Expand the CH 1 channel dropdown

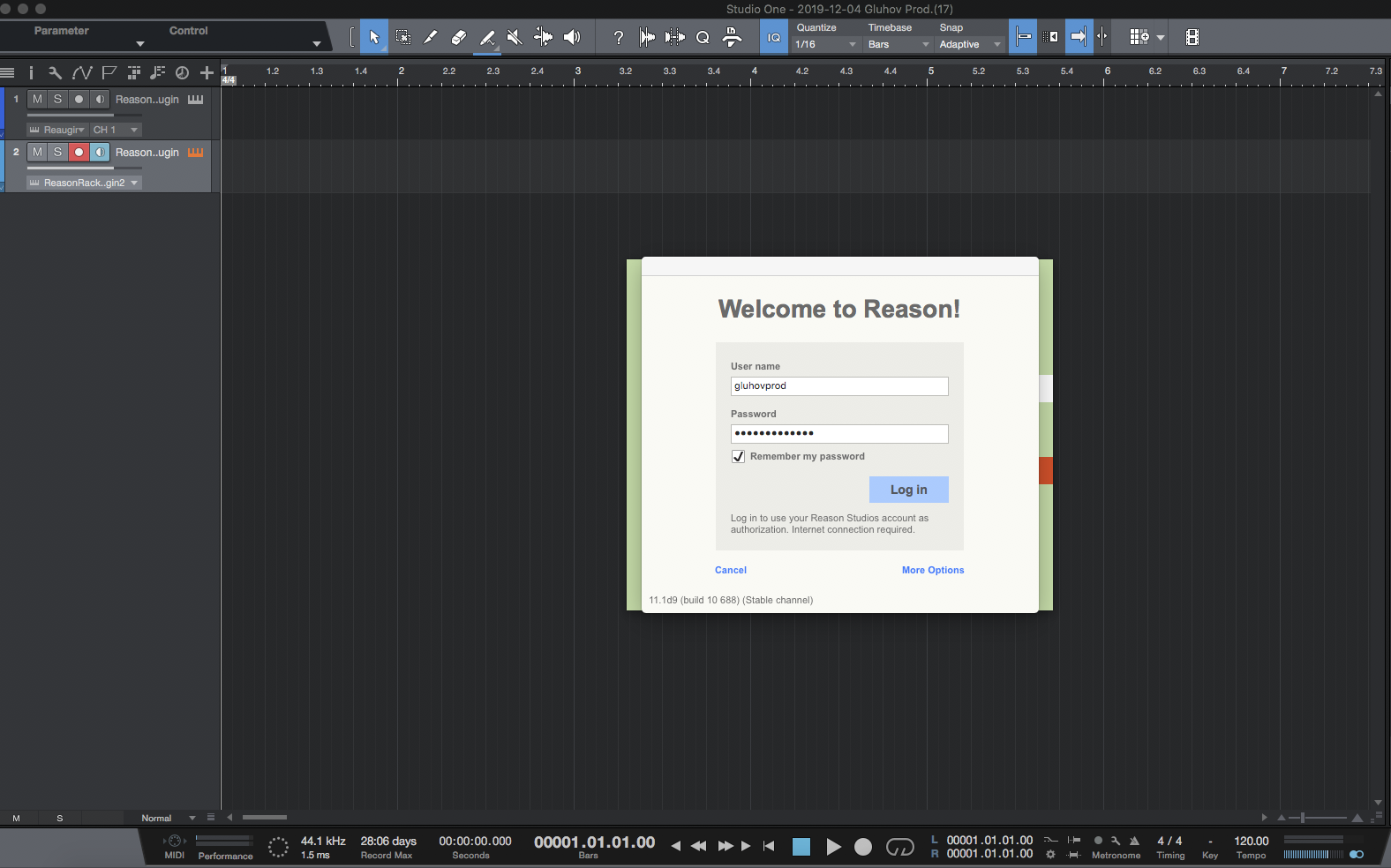(116, 130)
